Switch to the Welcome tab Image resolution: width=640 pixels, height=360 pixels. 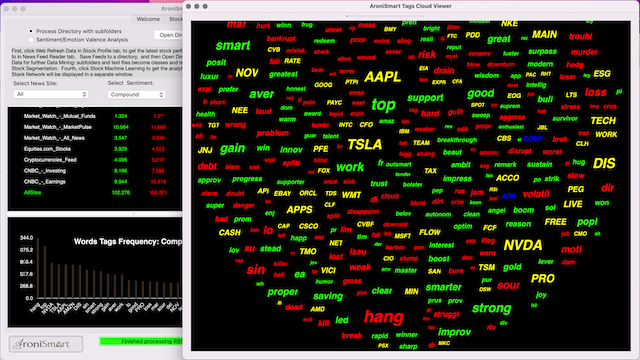tap(148, 19)
